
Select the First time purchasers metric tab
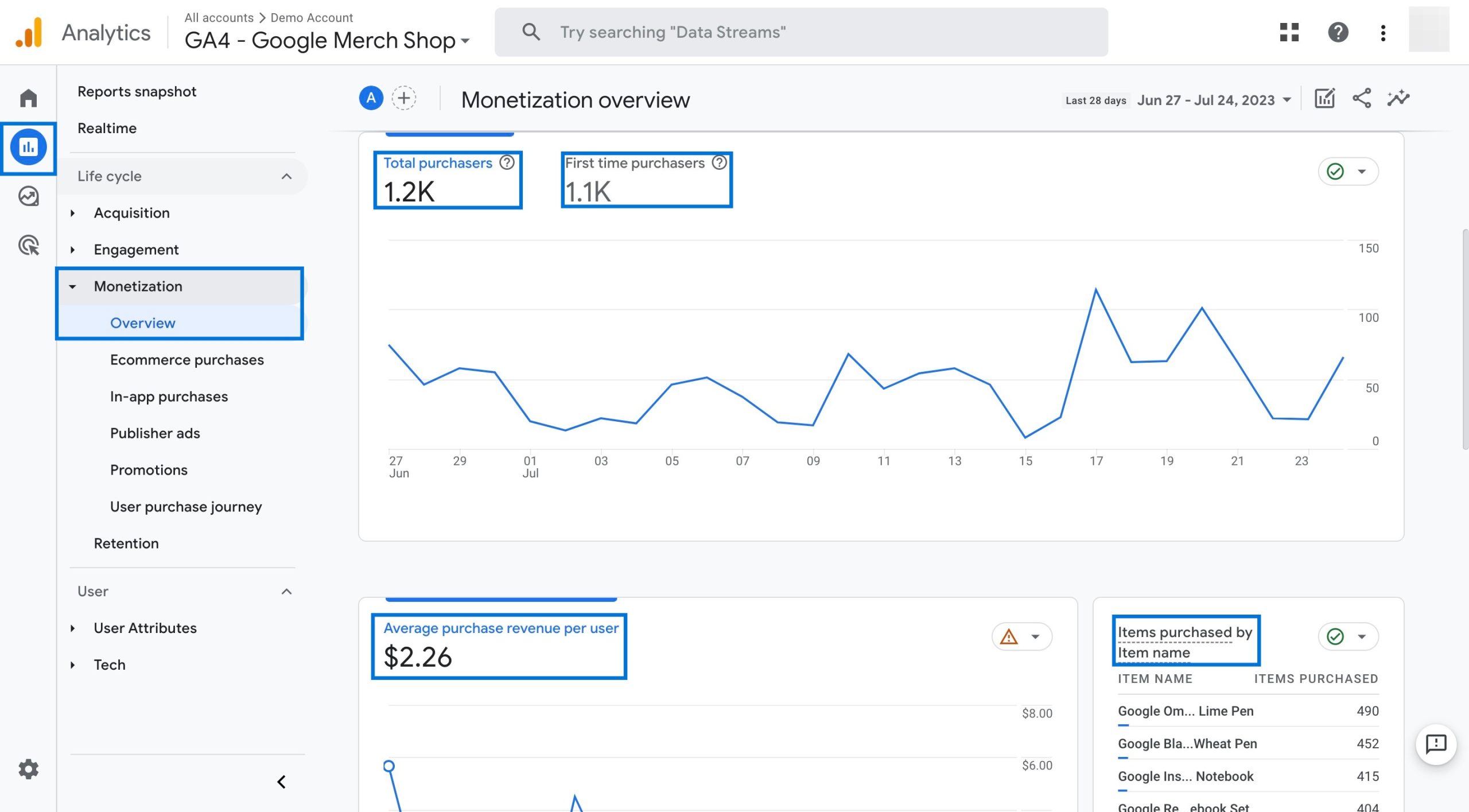coord(646,180)
